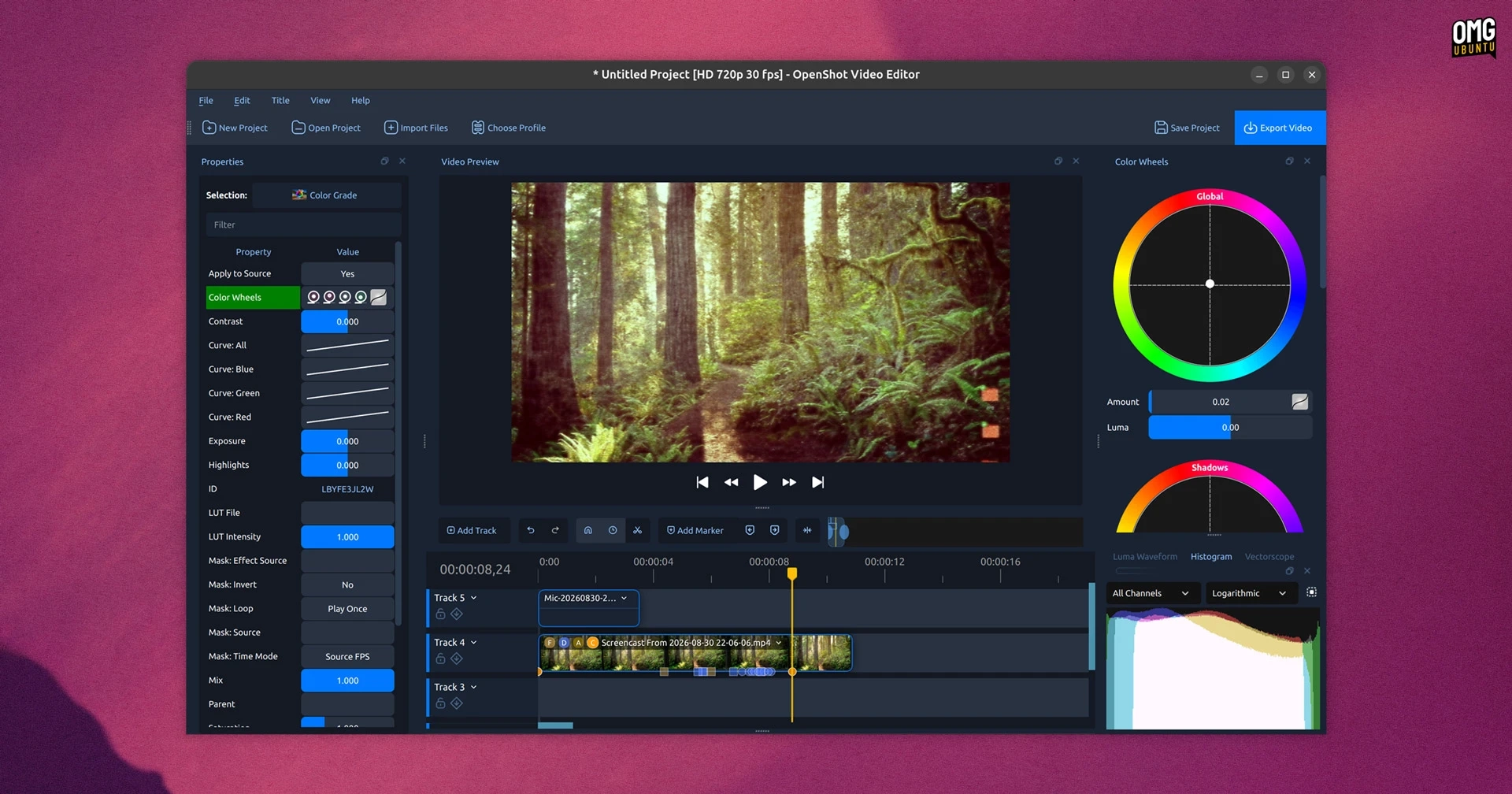1512x794 pixels.
Task: Jump to start of video
Action: click(x=702, y=482)
